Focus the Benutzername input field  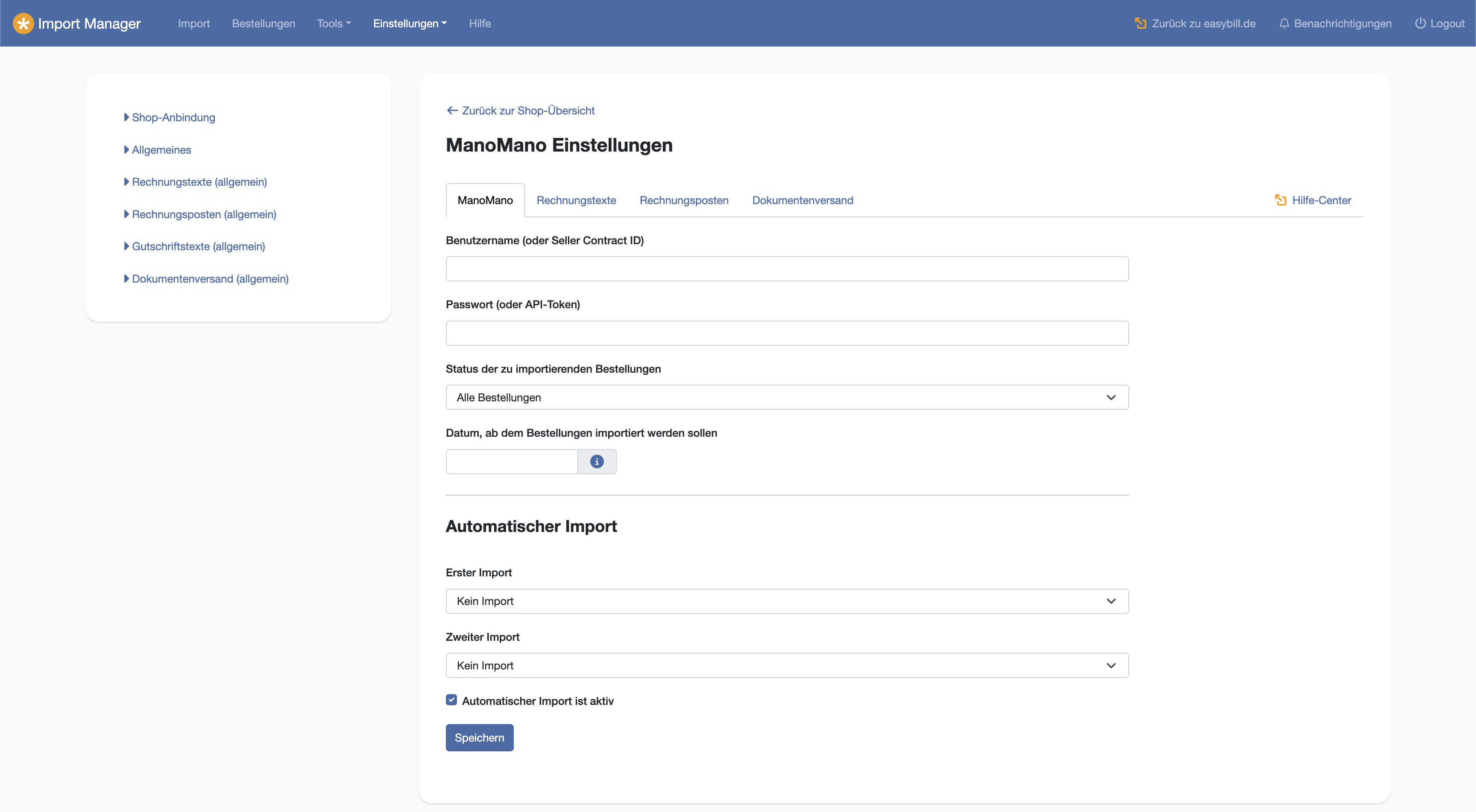787,269
